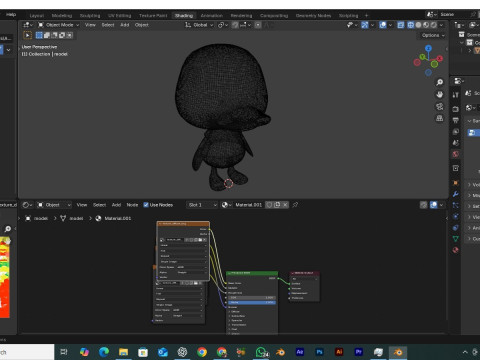Switch to the Modeling workspace tab
Viewport: 480px width, 360px height.
pyautogui.click(x=62, y=15)
